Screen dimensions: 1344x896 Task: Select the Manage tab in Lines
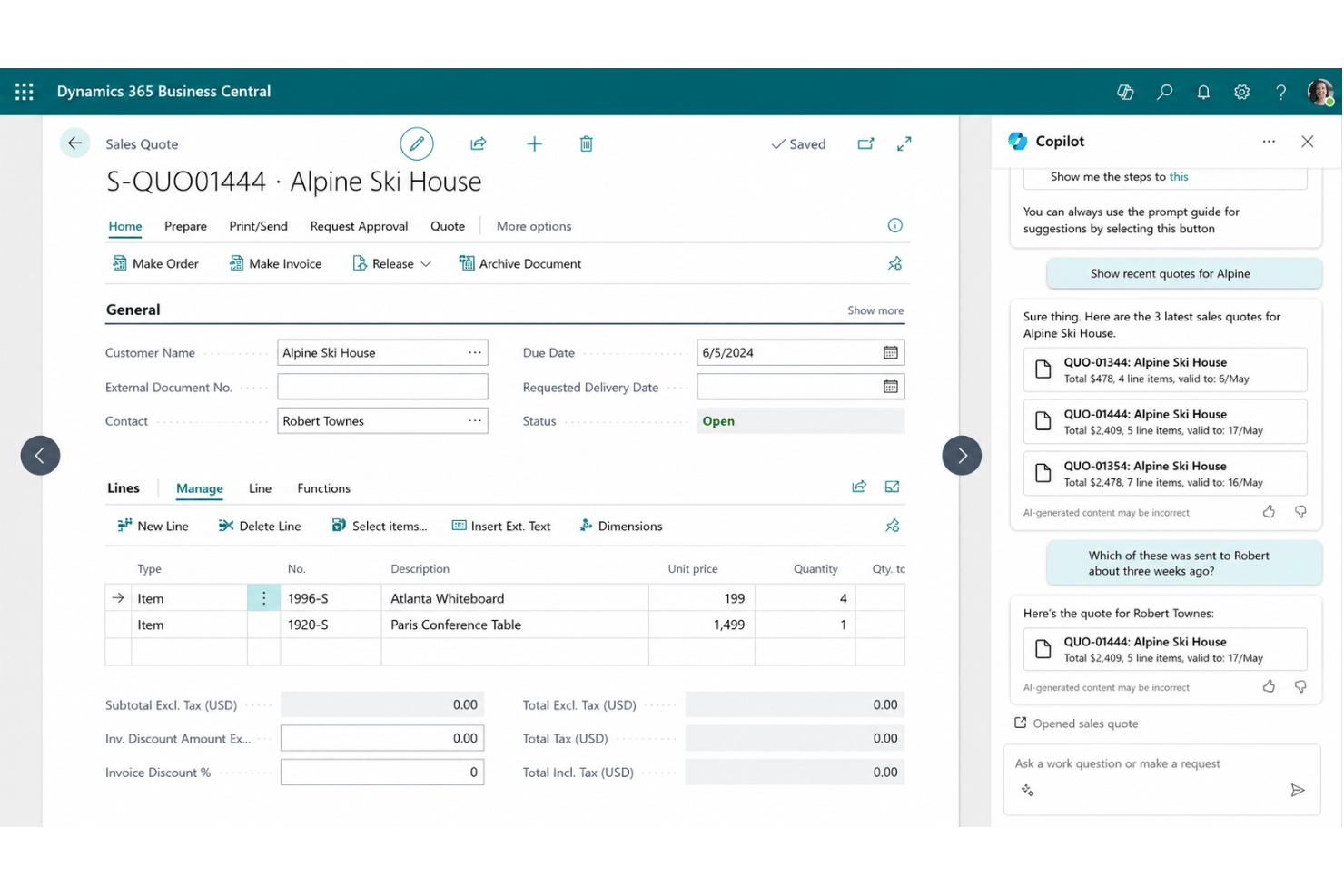click(200, 488)
